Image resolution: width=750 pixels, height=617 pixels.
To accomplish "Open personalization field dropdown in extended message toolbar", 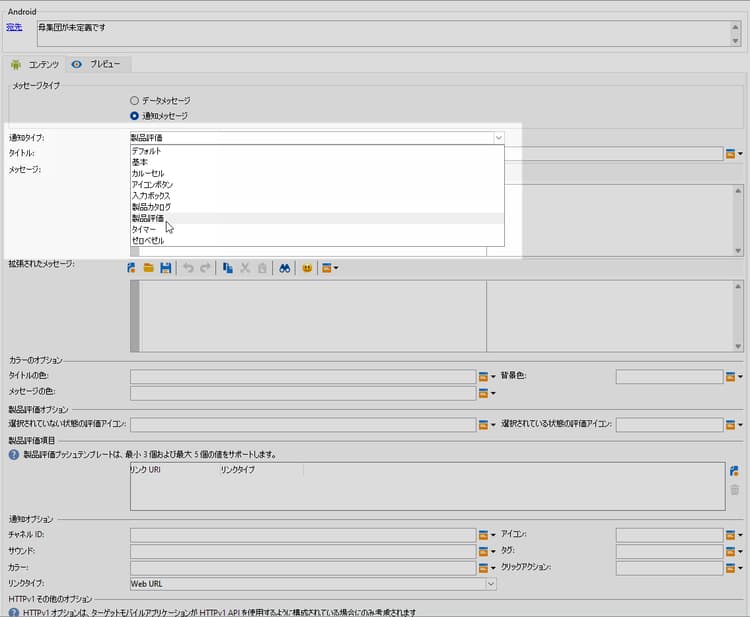I will [x=330, y=268].
